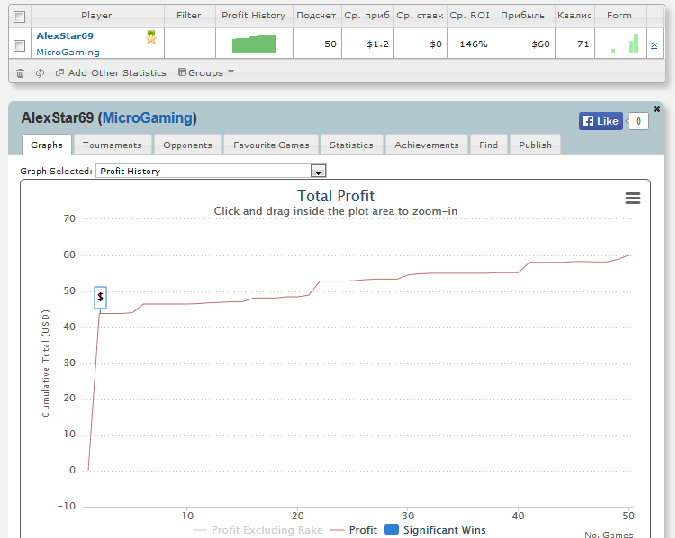
Task: Click the 146% ROI value cell
Action: click(x=474, y=44)
